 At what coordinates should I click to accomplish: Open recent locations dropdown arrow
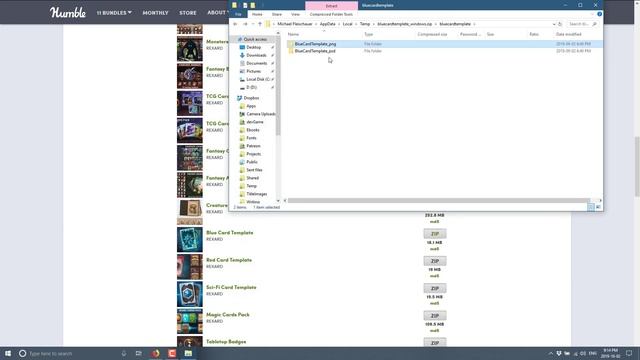252,24
